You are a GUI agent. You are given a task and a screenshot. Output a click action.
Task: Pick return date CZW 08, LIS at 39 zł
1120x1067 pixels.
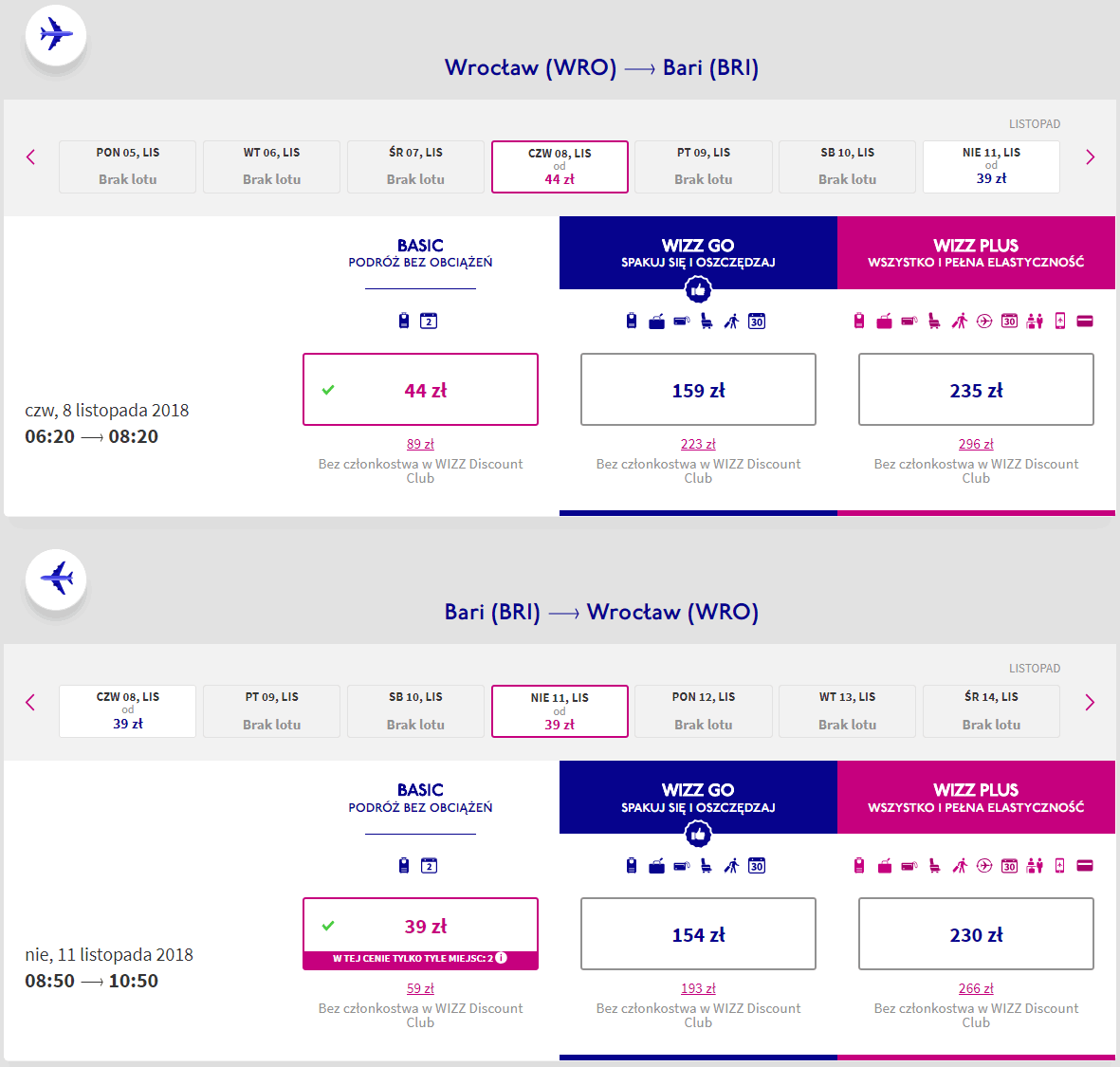point(127,710)
